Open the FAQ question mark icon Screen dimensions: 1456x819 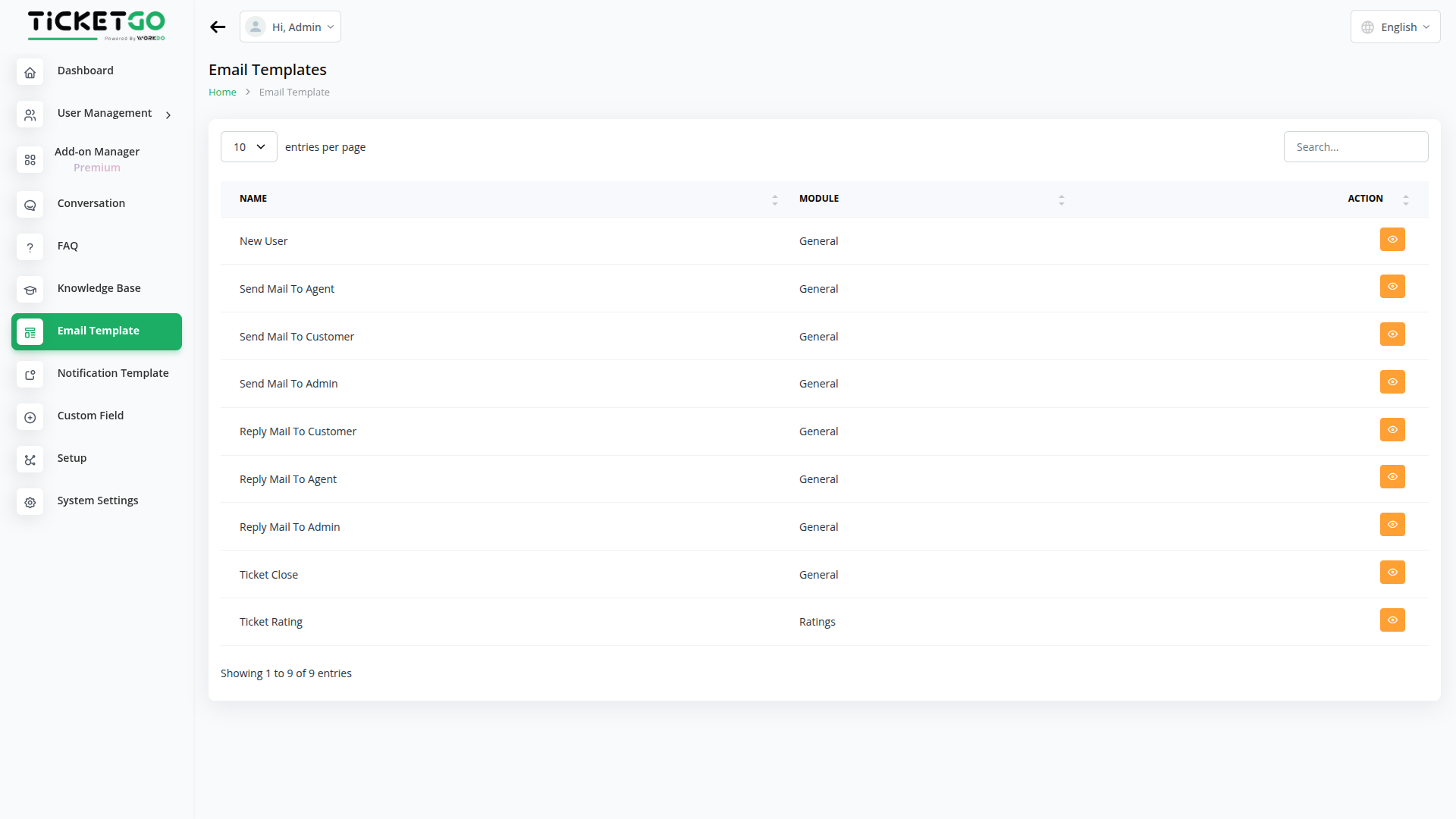tap(30, 248)
